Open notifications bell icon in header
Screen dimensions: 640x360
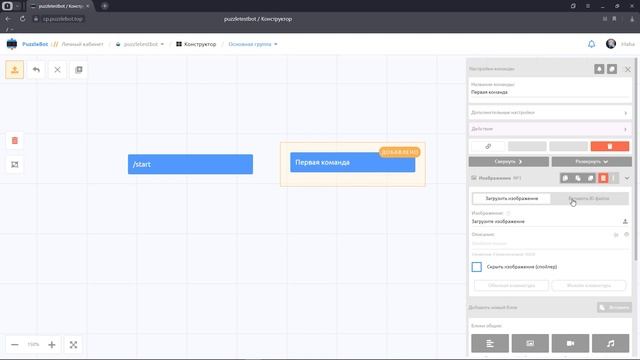591,44
